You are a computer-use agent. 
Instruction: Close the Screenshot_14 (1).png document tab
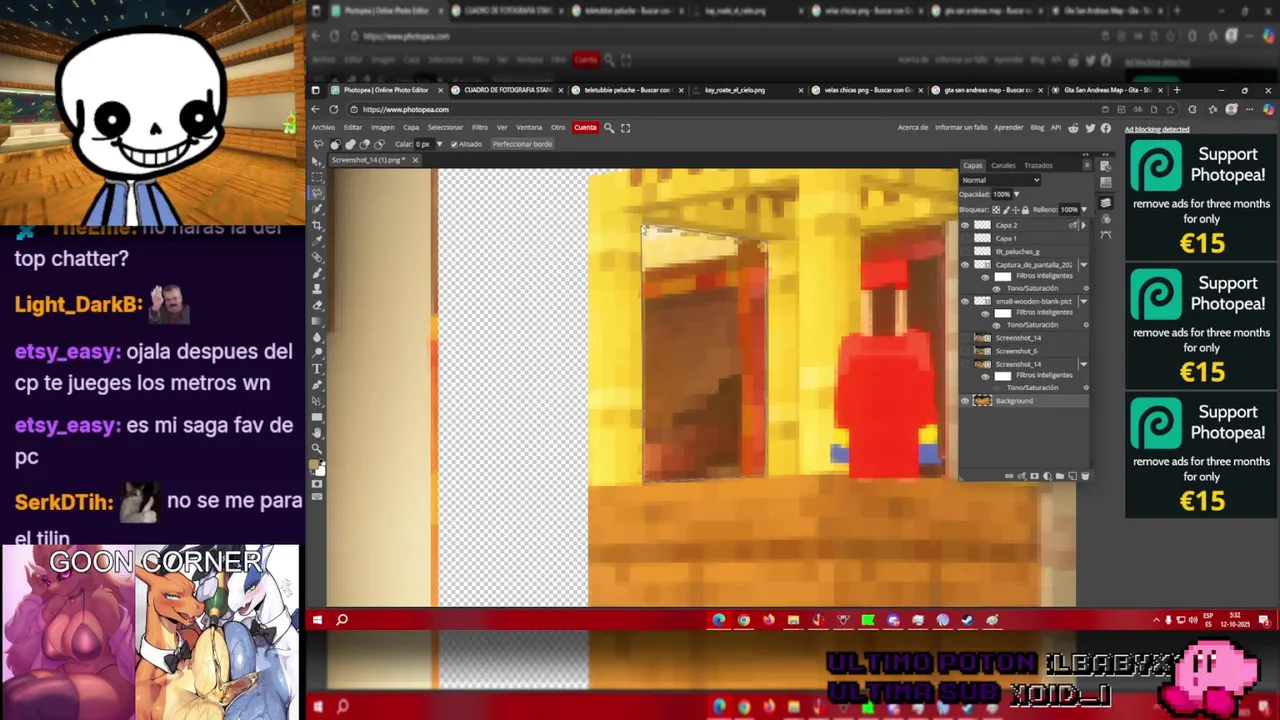(415, 160)
